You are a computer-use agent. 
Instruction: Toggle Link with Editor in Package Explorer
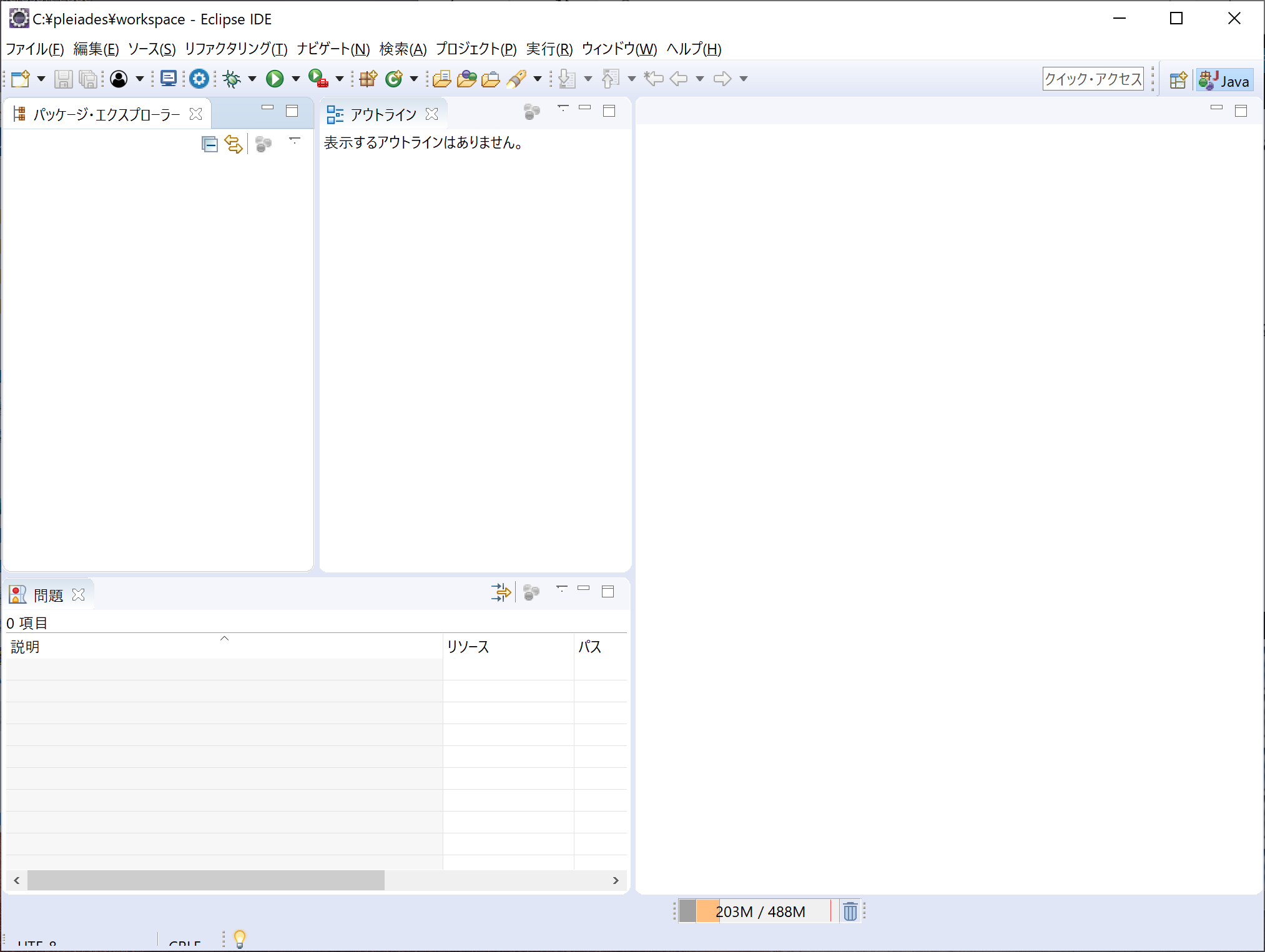(234, 144)
